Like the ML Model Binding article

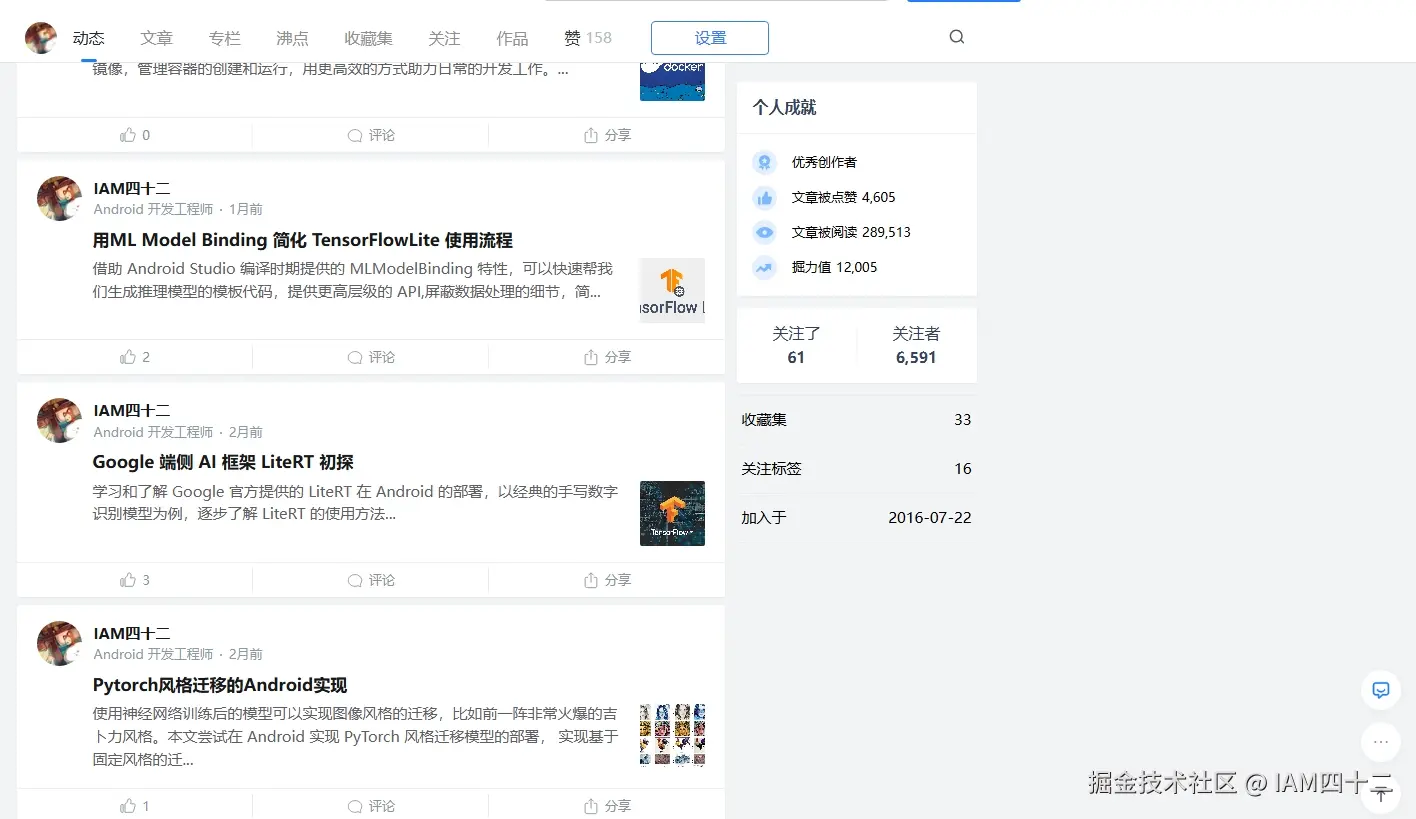coord(135,357)
